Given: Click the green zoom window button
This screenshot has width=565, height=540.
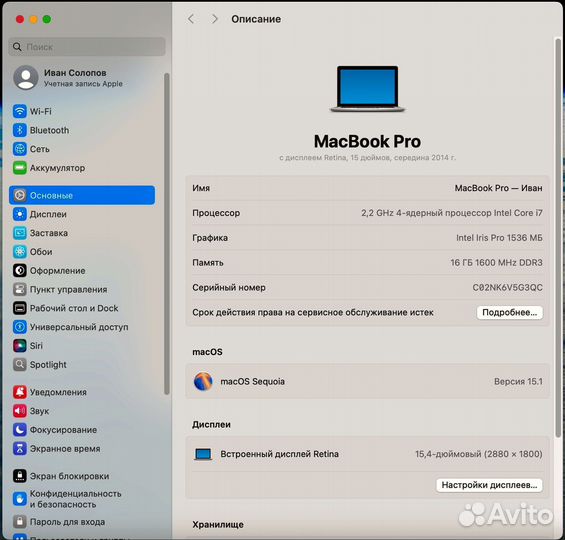Looking at the screenshot, I should tap(47, 19).
